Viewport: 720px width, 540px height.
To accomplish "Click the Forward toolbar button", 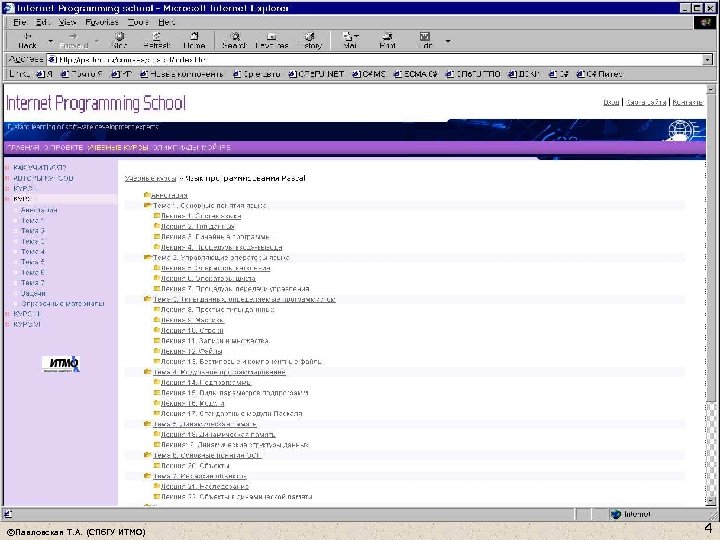I will pyautogui.click(x=73, y=40).
